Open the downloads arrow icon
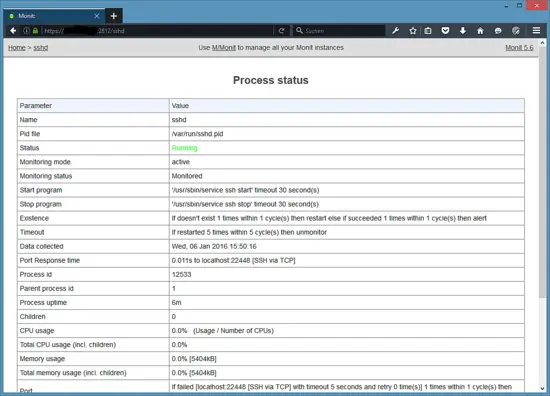 (463, 31)
